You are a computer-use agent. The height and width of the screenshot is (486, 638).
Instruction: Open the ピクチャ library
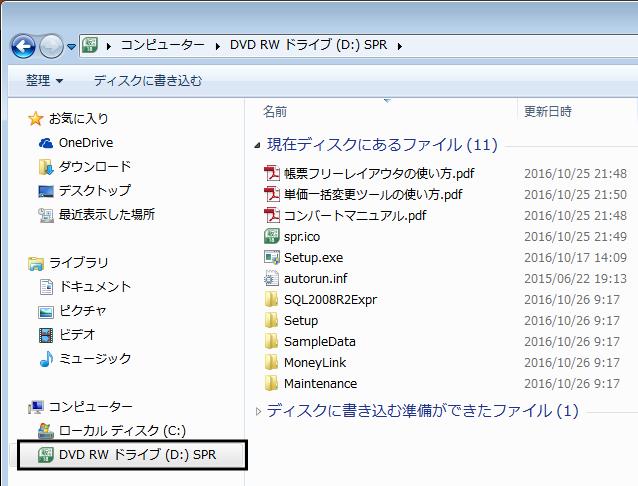[x=83, y=311]
